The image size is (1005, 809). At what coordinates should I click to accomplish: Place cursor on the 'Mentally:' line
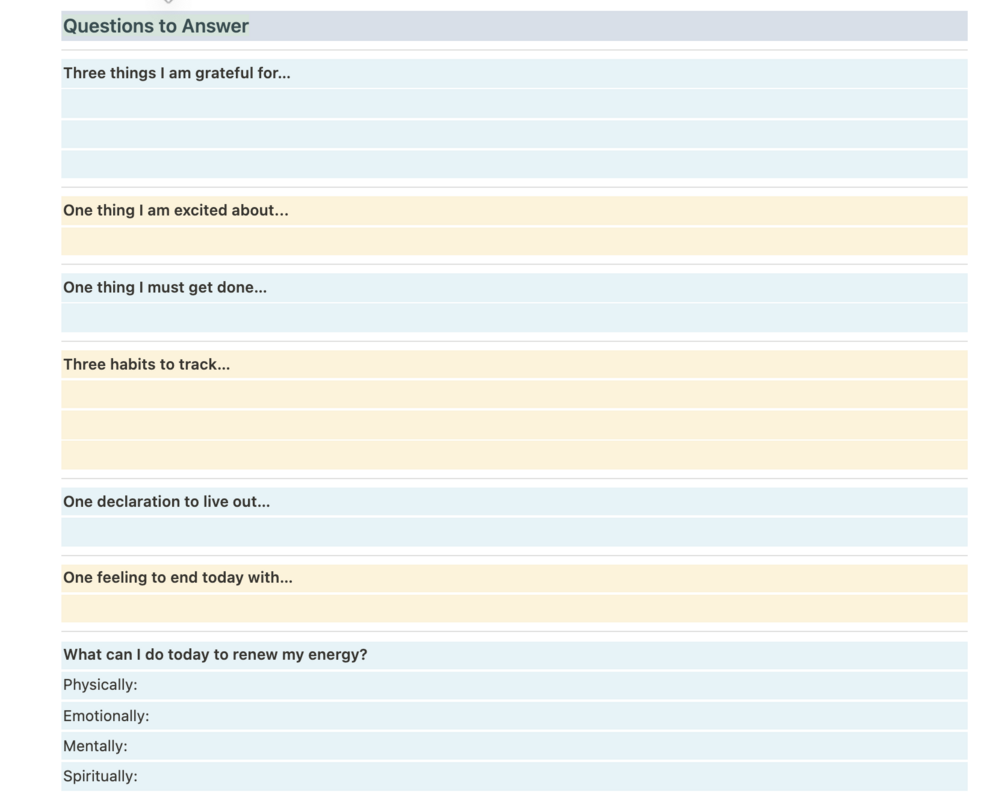point(514,746)
